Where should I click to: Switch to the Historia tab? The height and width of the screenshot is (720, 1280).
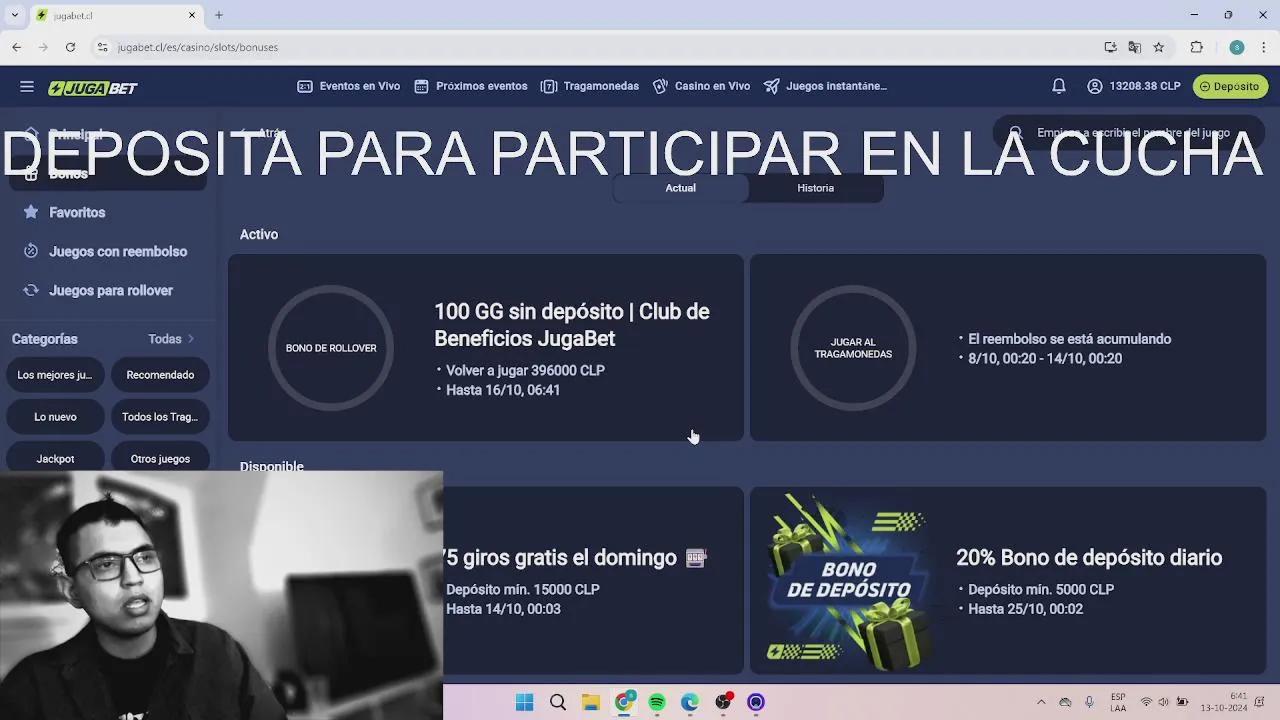(x=815, y=188)
